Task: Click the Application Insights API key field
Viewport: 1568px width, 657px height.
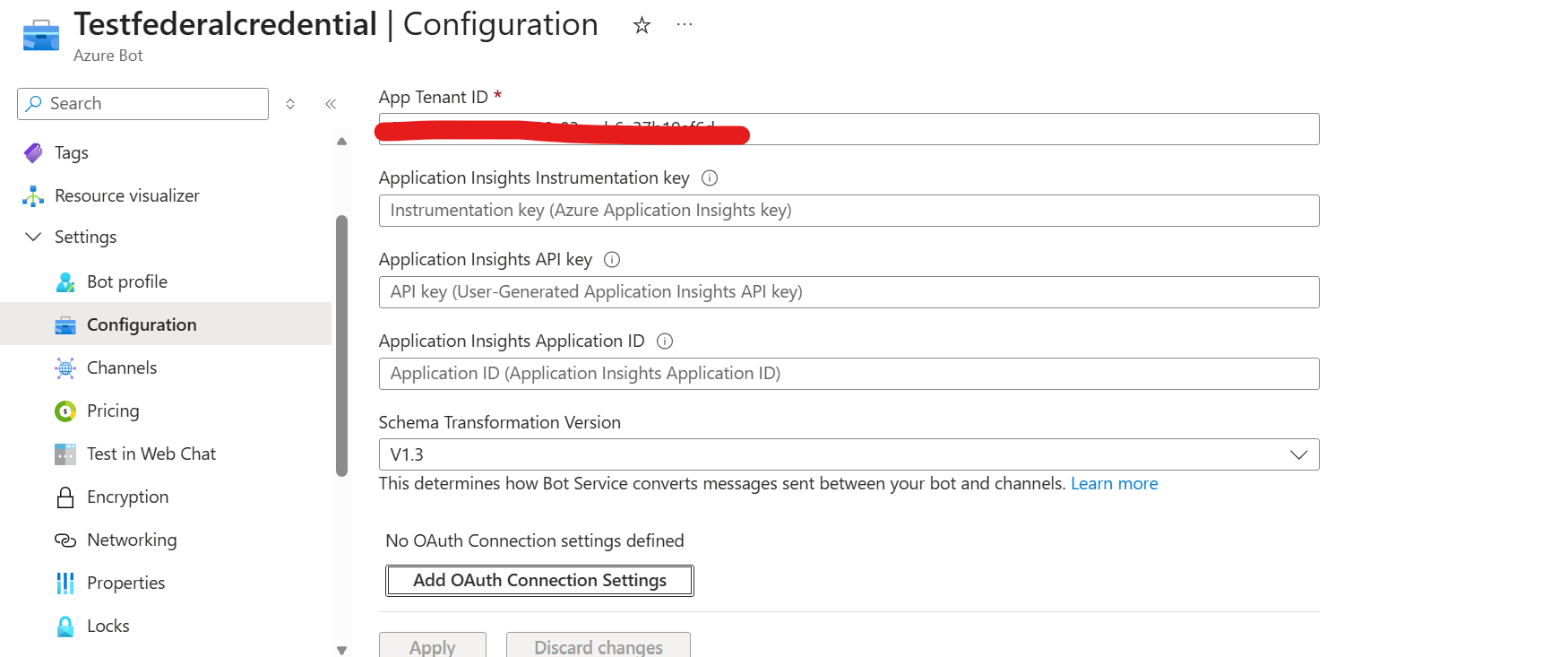Action: pyautogui.click(x=849, y=292)
